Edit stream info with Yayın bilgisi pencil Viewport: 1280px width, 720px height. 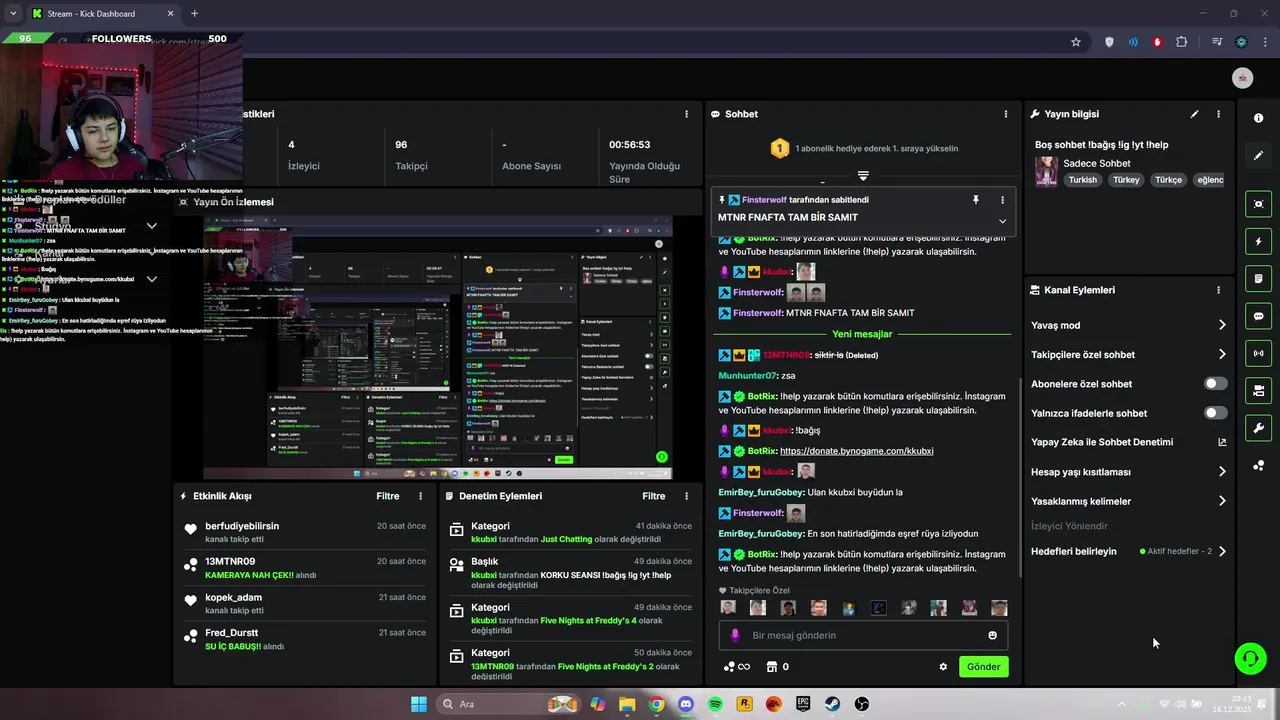1194,114
